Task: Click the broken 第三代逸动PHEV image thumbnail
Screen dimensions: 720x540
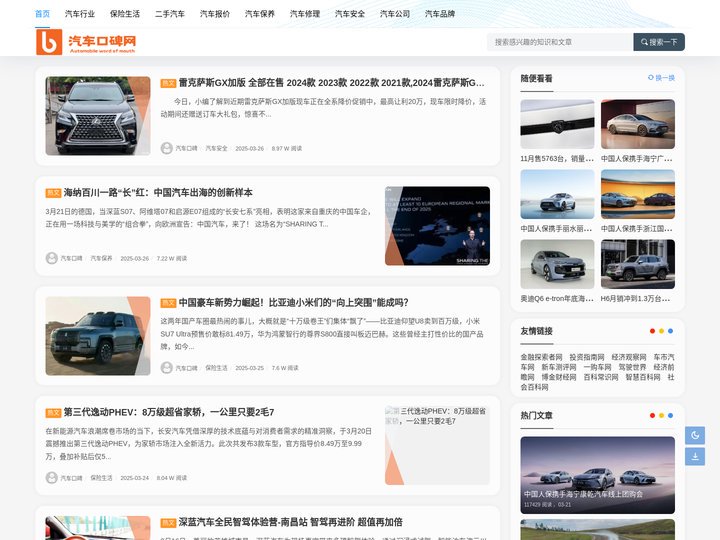Action: coord(437,445)
